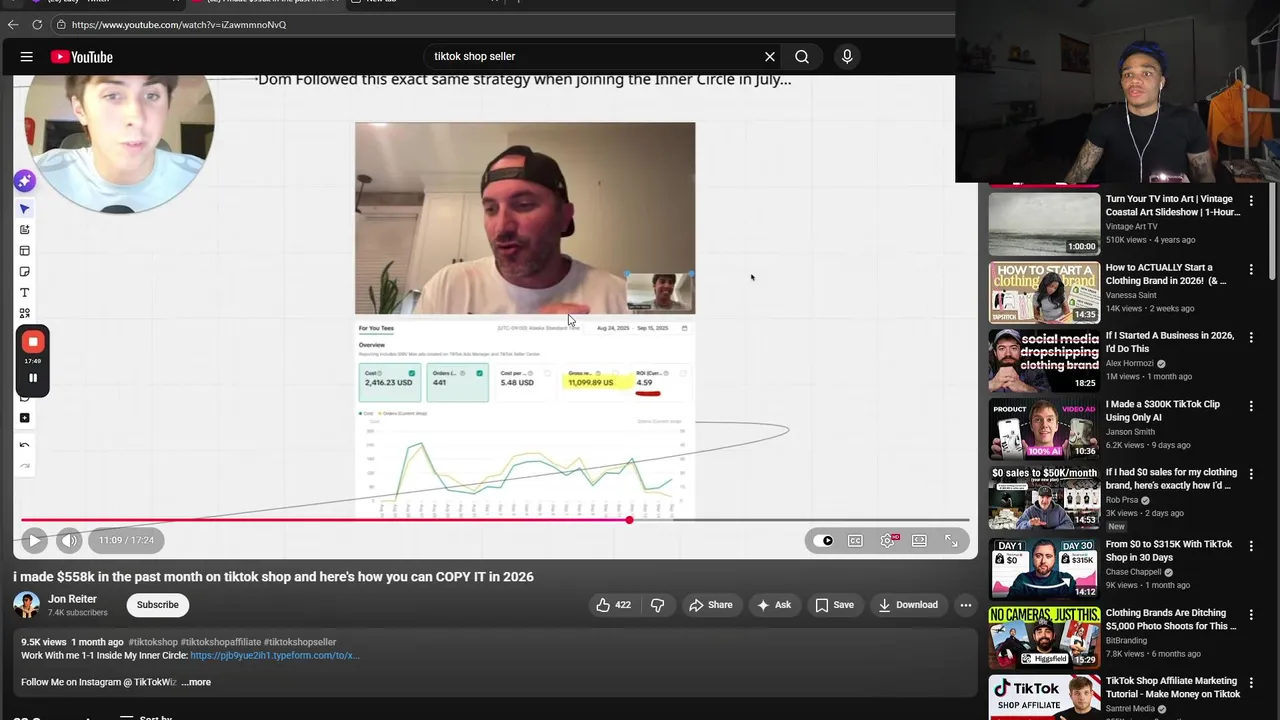Expand the description with ...more
The width and height of the screenshot is (1280, 720).
[x=196, y=682]
